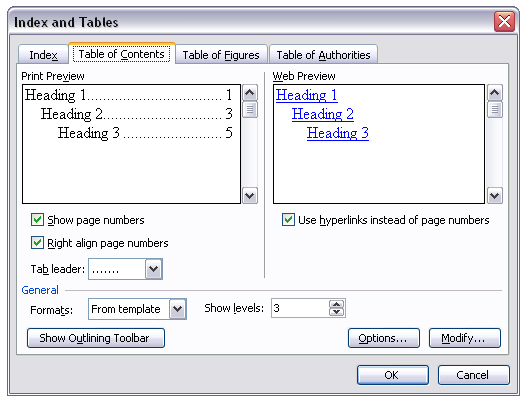This screenshot has width=528, height=407.
Task: Click Web Preview scroll down arrow
Action: [494, 195]
